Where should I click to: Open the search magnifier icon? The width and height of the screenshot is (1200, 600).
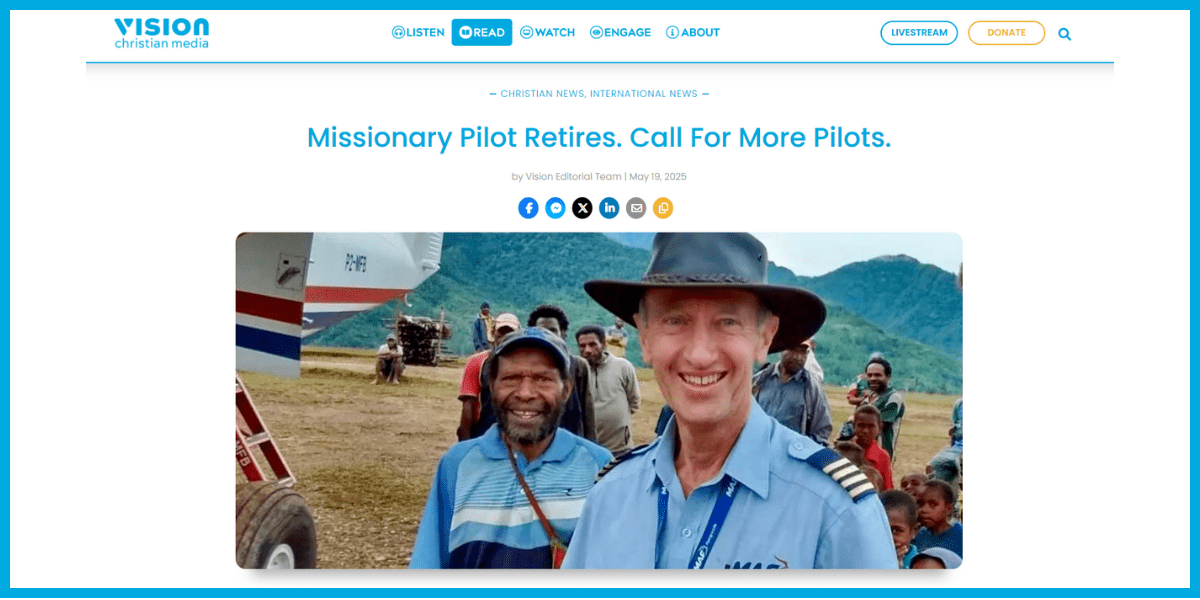[1064, 34]
